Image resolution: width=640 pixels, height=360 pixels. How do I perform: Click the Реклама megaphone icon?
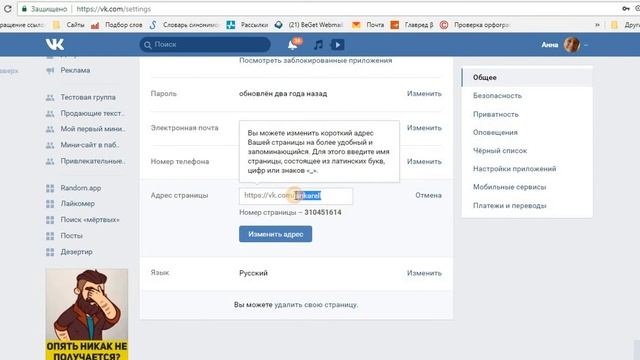pos(50,71)
